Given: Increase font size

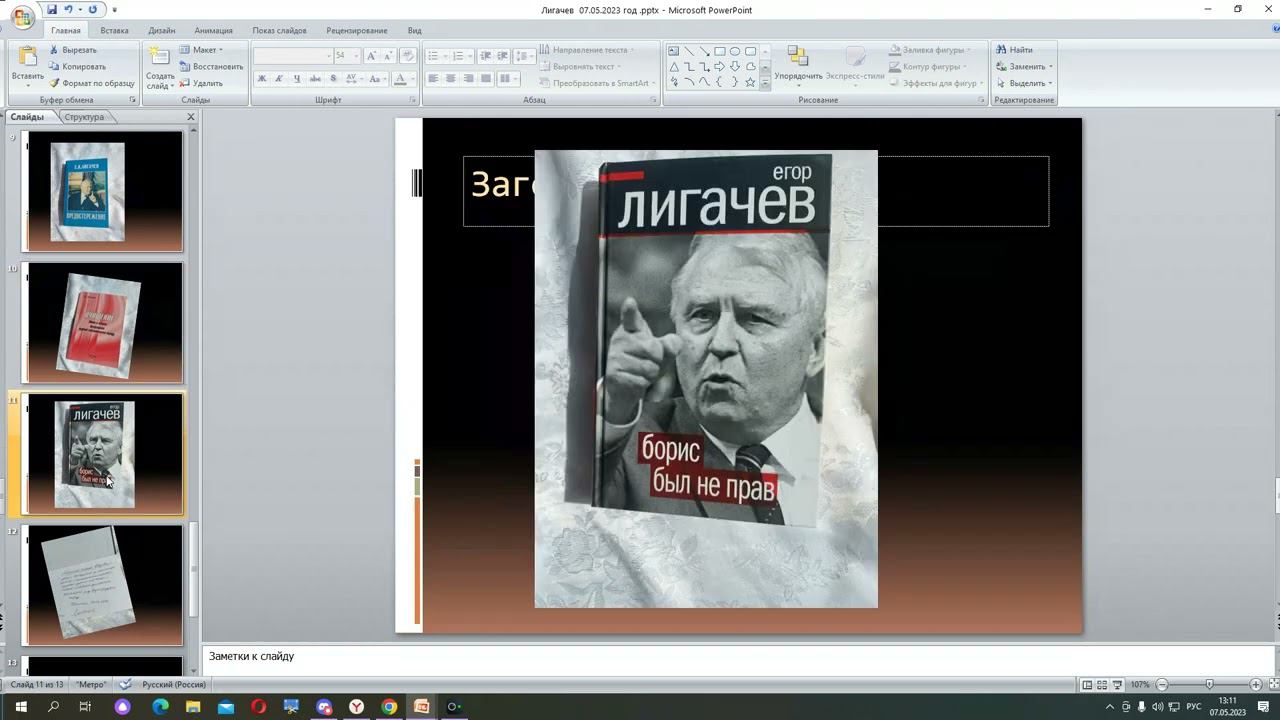Looking at the screenshot, I should 372,56.
